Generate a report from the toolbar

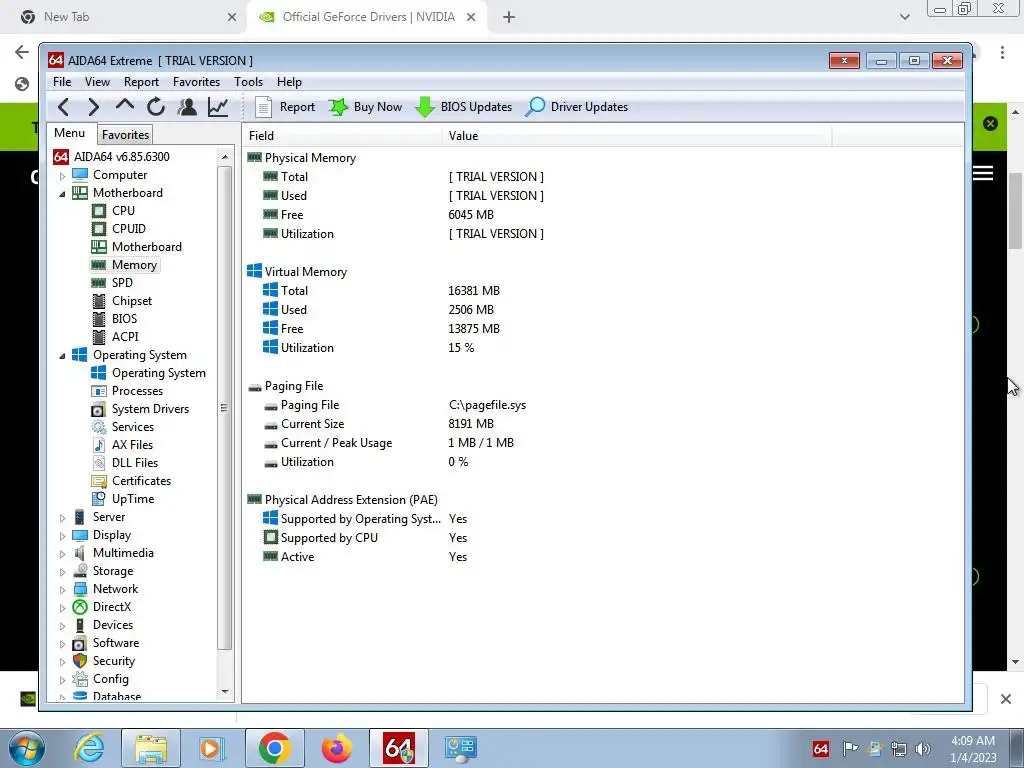point(285,106)
